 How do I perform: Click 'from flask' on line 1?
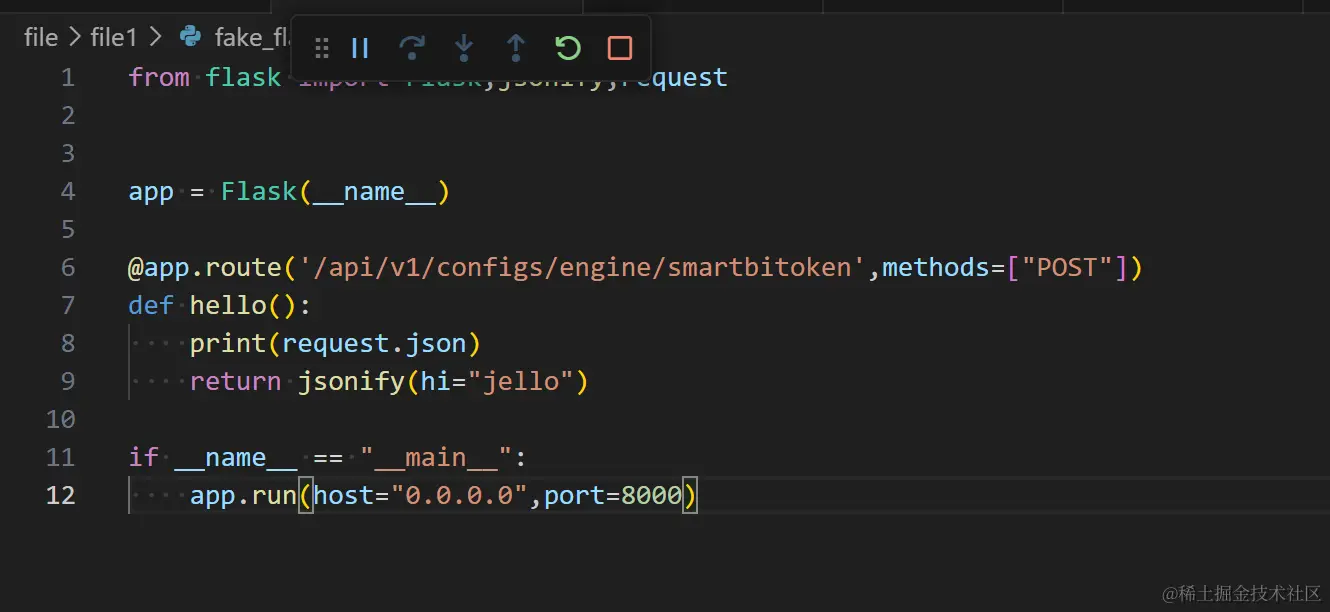click(x=205, y=77)
